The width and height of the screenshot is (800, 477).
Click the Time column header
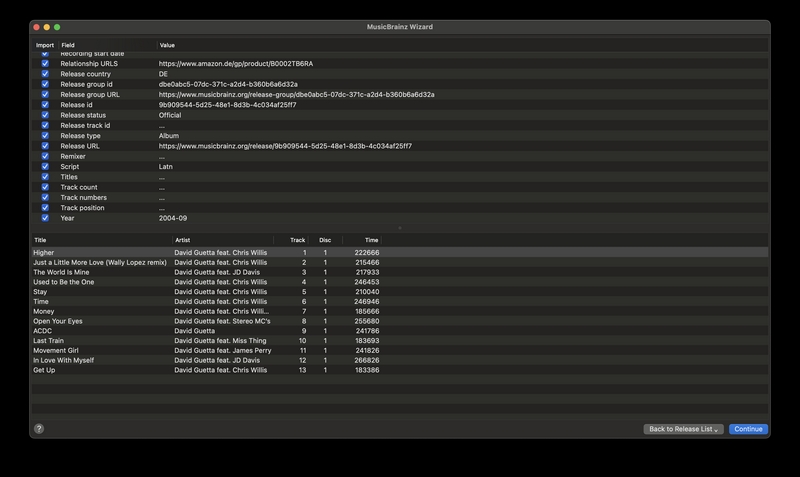coord(362,240)
